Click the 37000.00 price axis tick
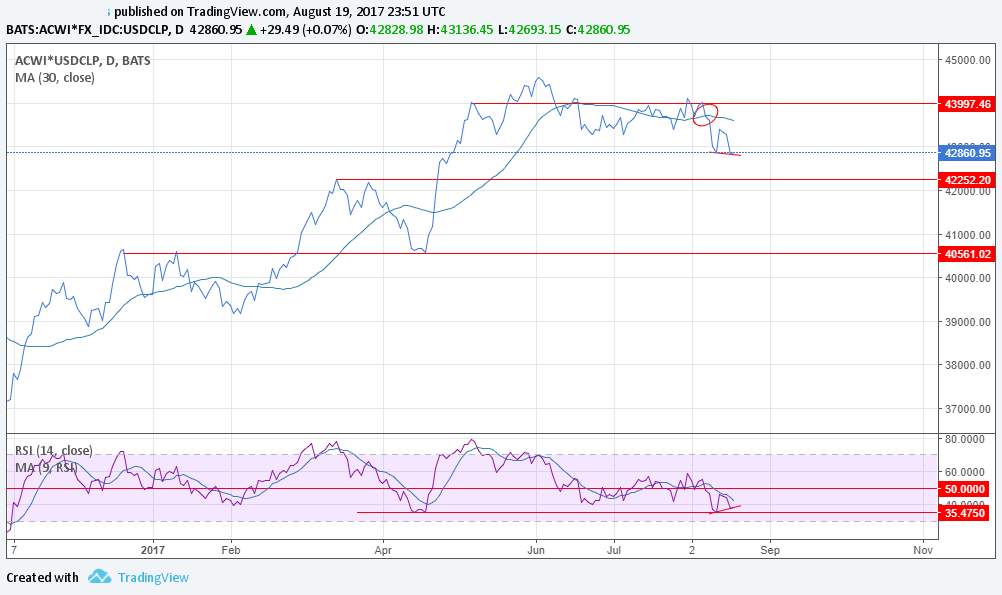Screen dimensions: 1002x595 (x=967, y=408)
